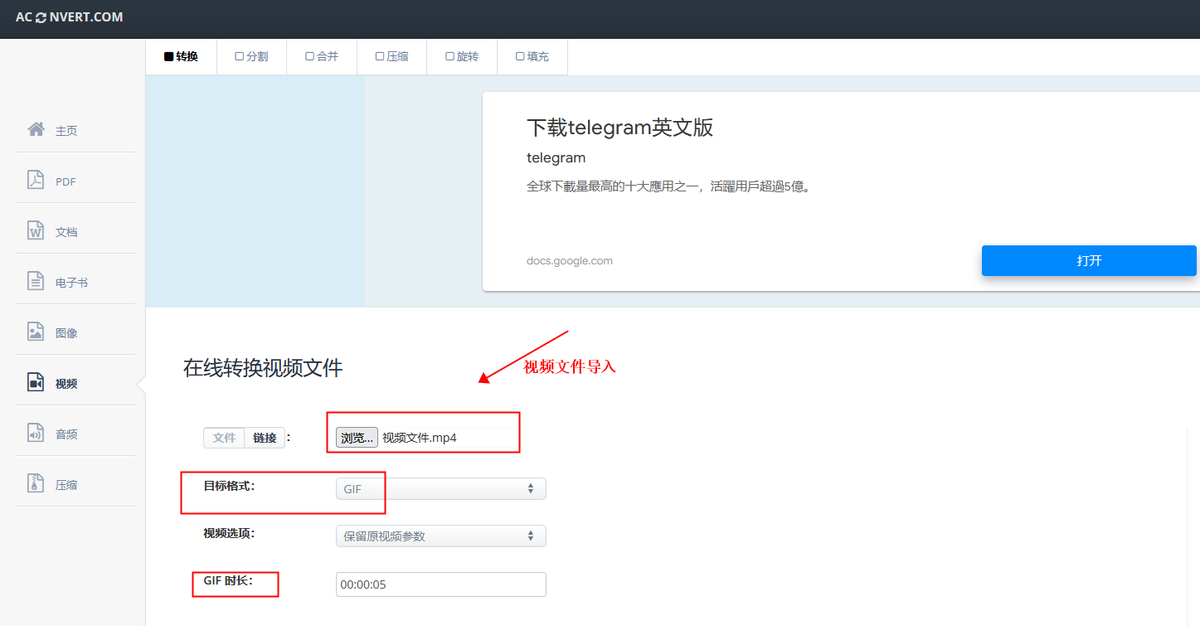The image size is (1200, 626).
Task: Click the 目标格式 label text
Action: point(229,485)
